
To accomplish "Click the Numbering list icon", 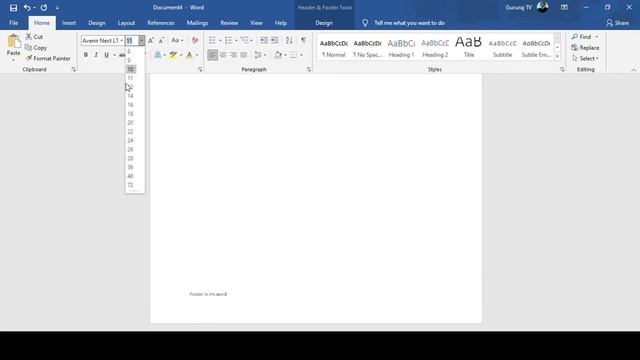I will pyautogui.click(x=229, y=40).
